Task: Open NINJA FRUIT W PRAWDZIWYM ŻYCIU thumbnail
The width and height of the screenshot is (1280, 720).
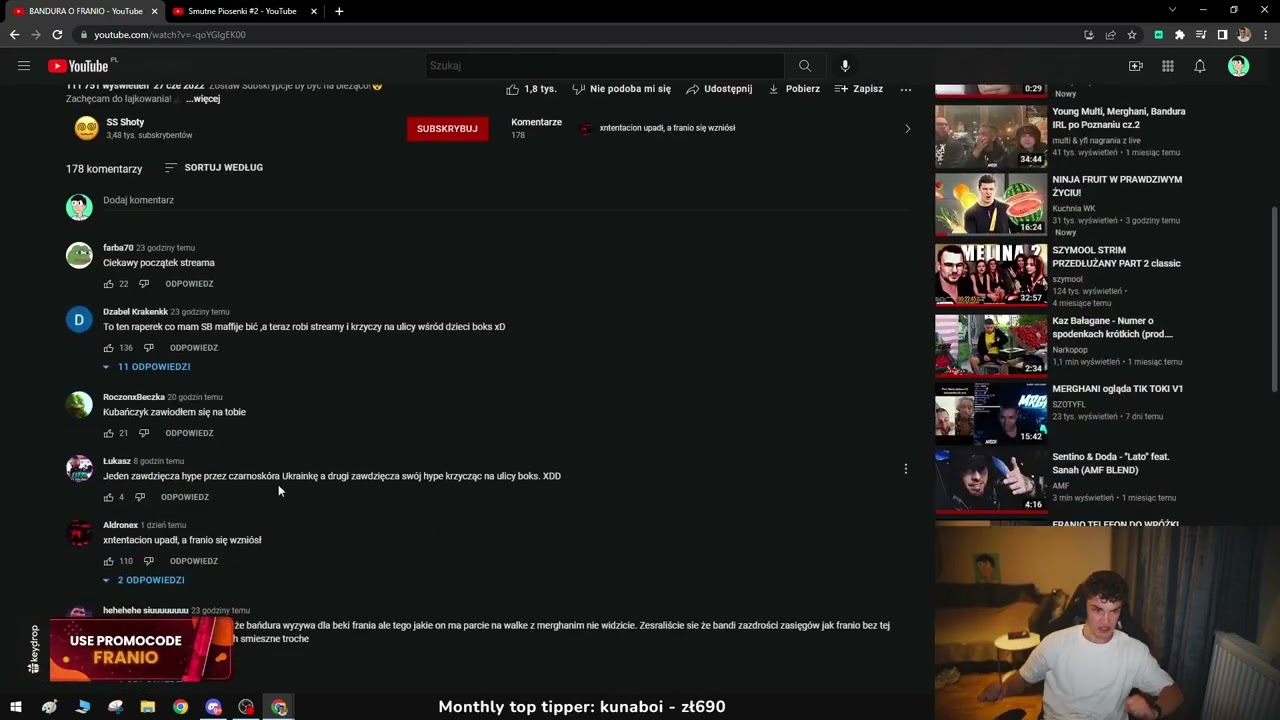Action: 991,204
